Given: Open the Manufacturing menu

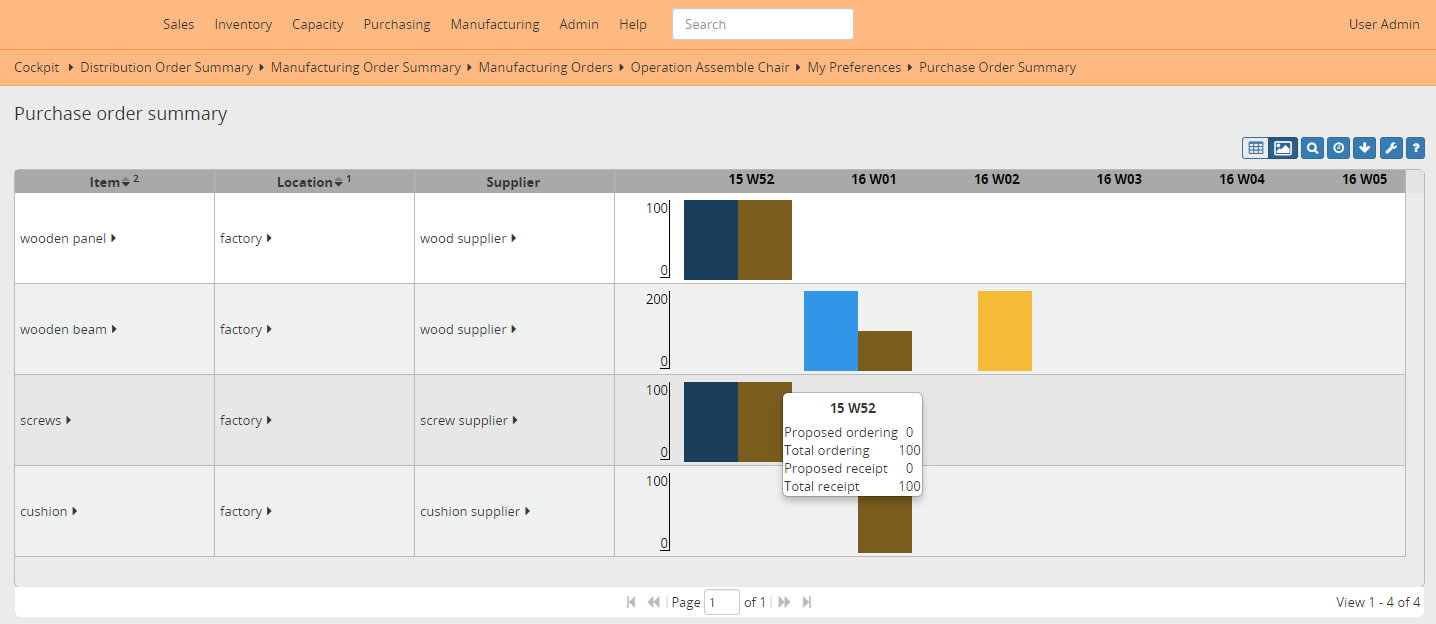Looking at the screenshot, I should 494,24.
